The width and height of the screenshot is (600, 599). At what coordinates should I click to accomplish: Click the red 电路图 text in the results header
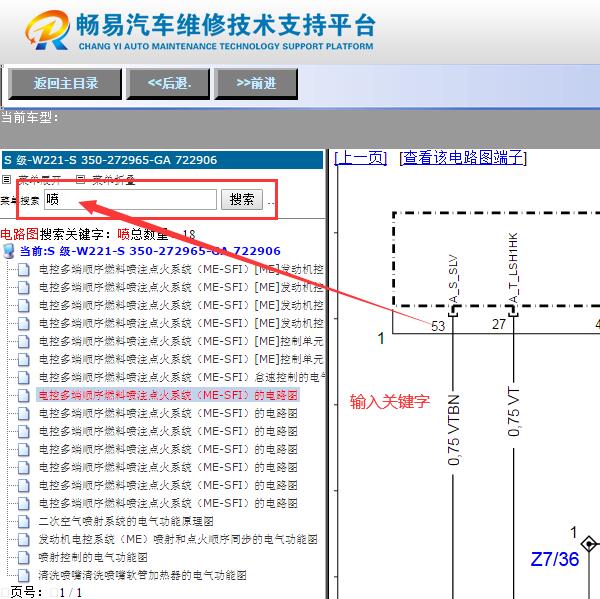(20, 234)
